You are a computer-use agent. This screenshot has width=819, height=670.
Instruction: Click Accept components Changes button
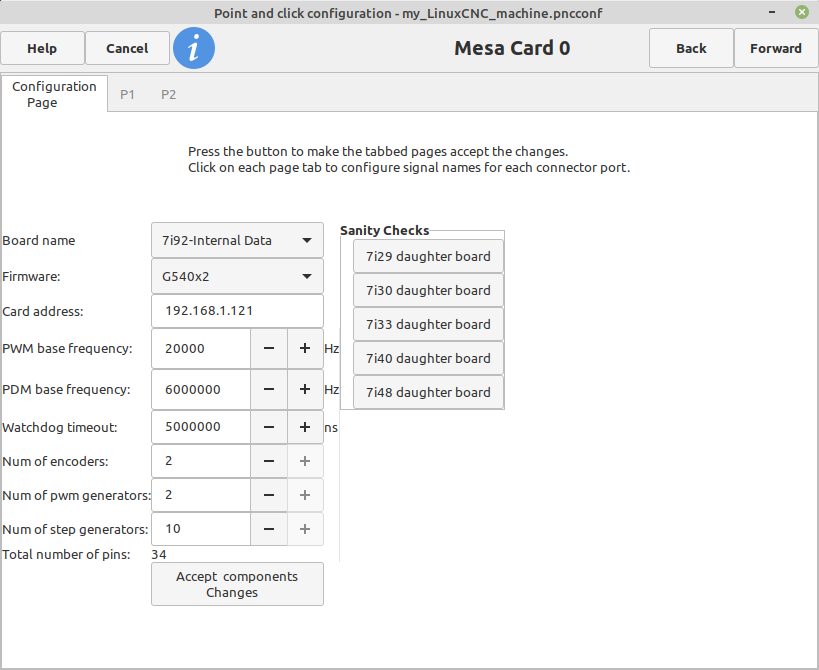coord(237,584)
